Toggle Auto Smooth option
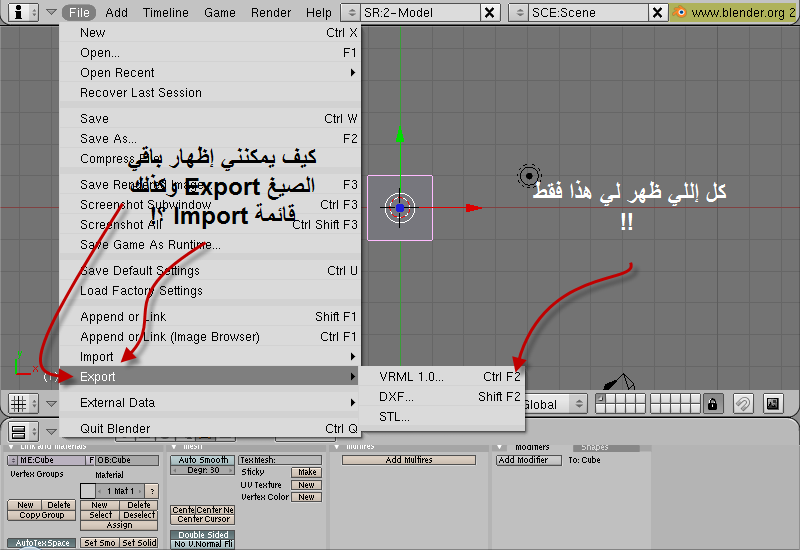Image resolution: width=800 pixels, height=550 pixels. click(x=203, y=460)
